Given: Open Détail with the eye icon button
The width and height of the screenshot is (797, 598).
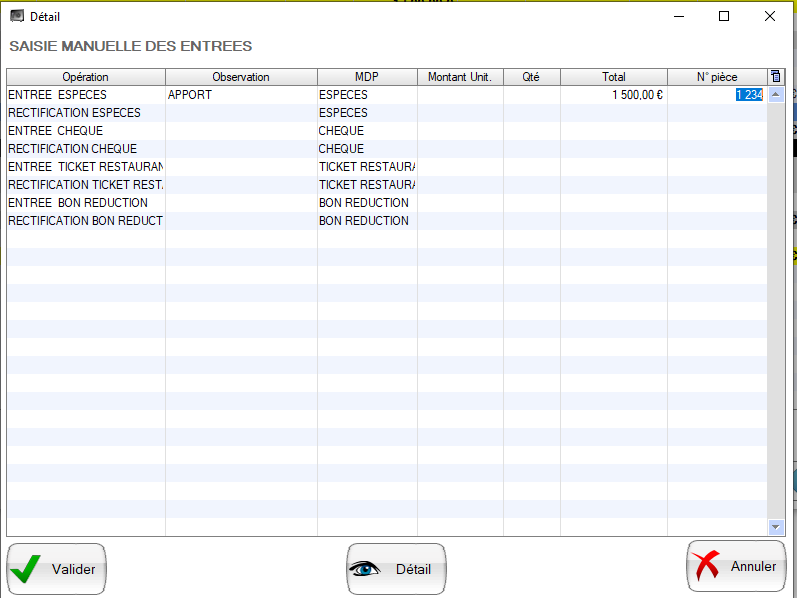Looking at the screenshot, I should 396,569.
